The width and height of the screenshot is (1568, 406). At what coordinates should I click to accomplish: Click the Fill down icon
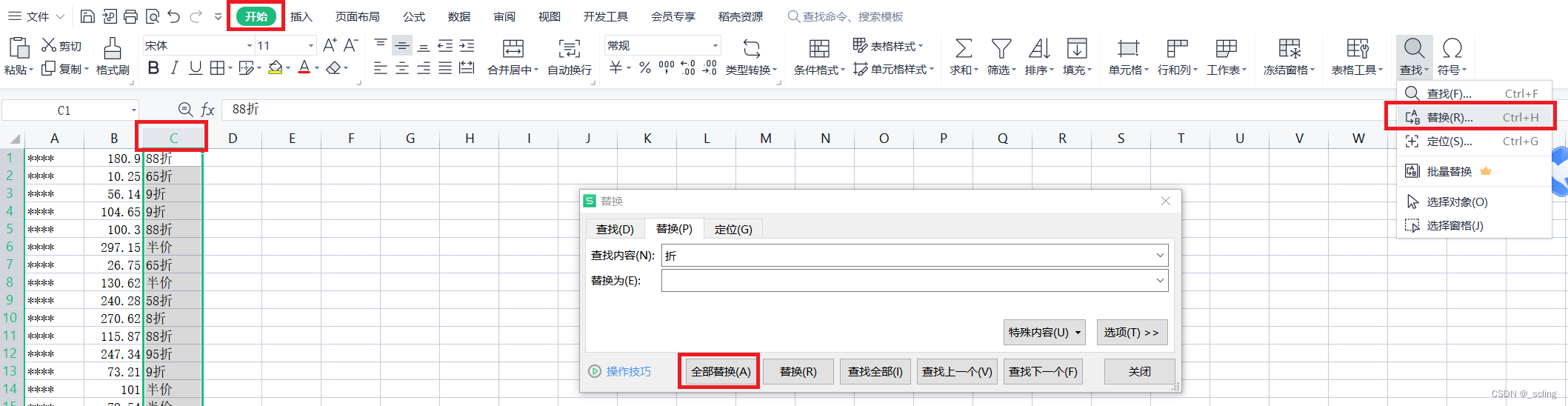(x=1077, y=49)
